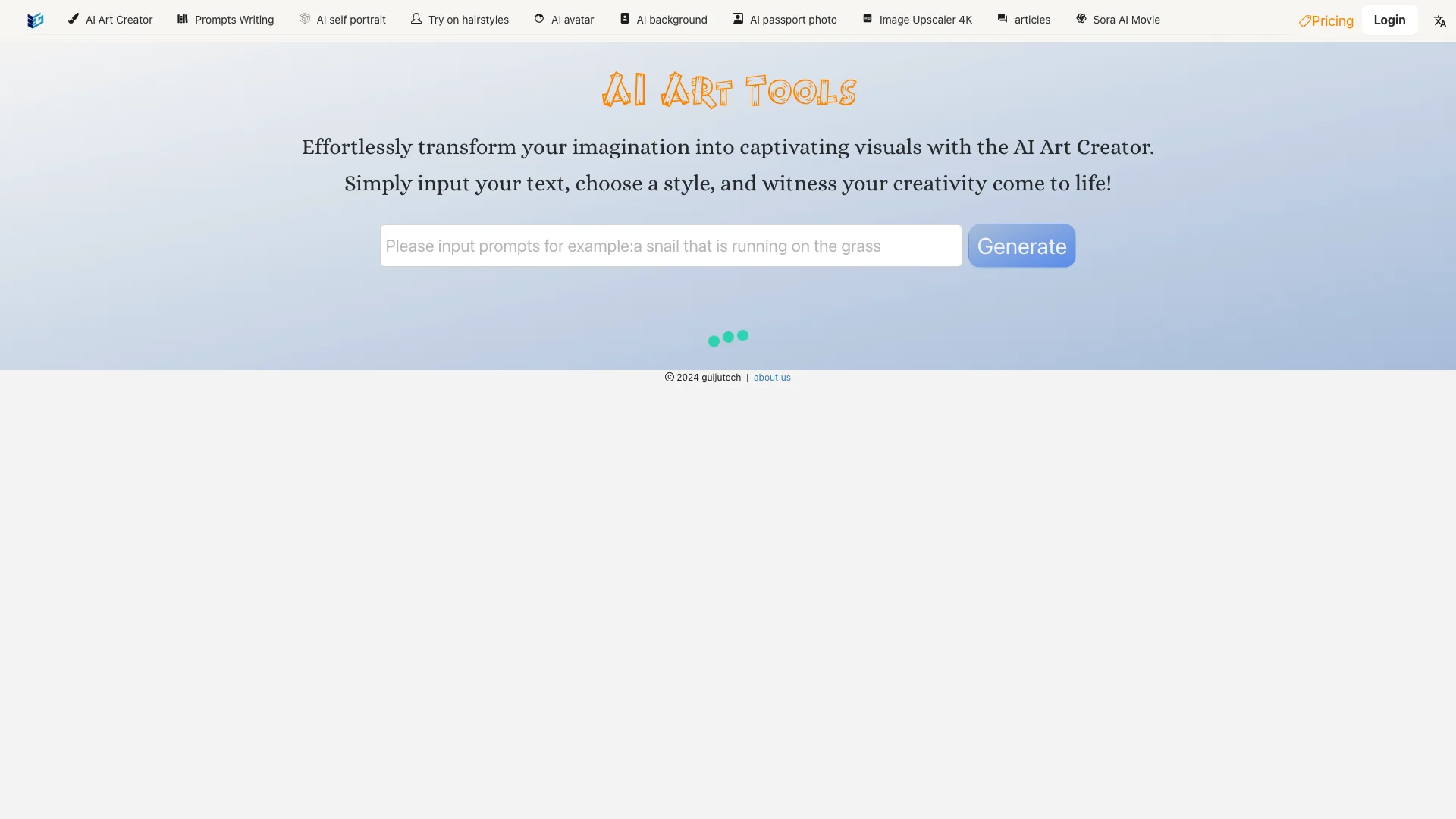Click the Try on hairstyles icon
Image resolution: width=1456 pixels, height=819 pixels.
tap(416, 19)
